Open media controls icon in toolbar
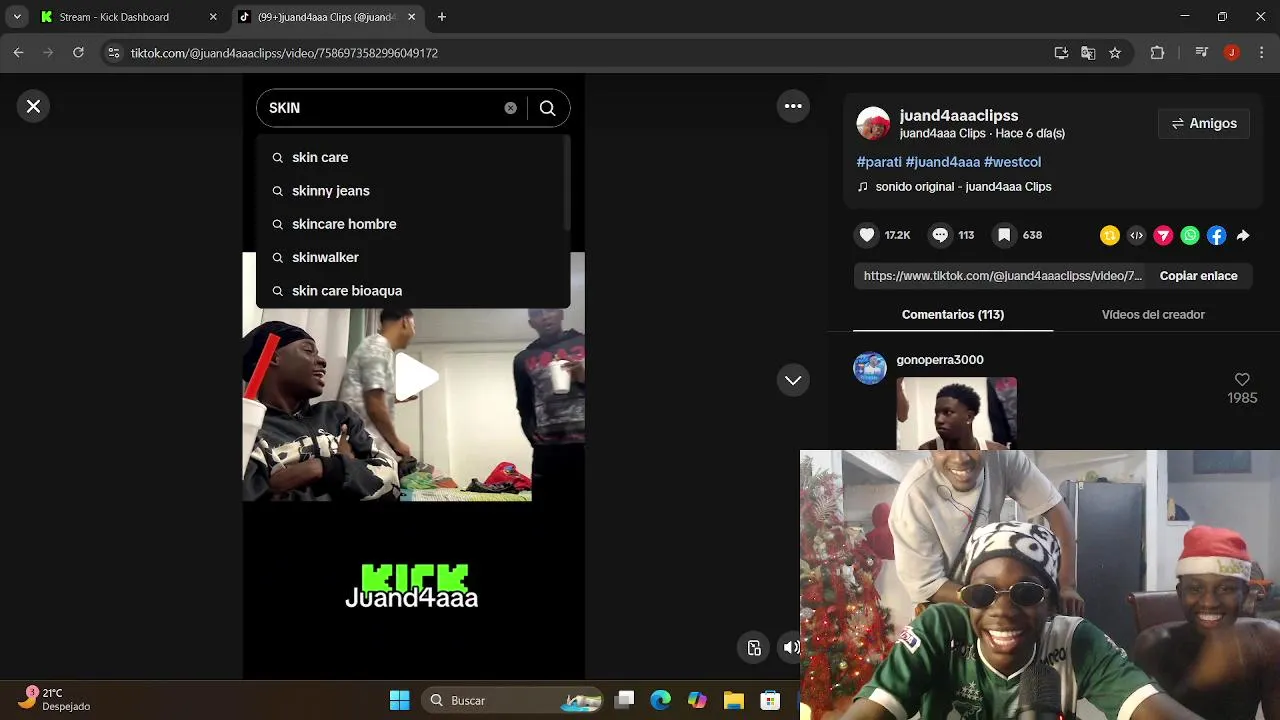This screenshot has width=1280, height=720. 1202,53
